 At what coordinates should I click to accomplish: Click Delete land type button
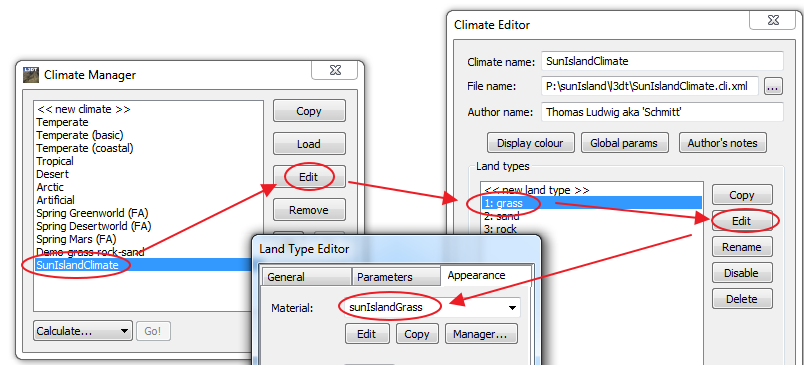742,299
